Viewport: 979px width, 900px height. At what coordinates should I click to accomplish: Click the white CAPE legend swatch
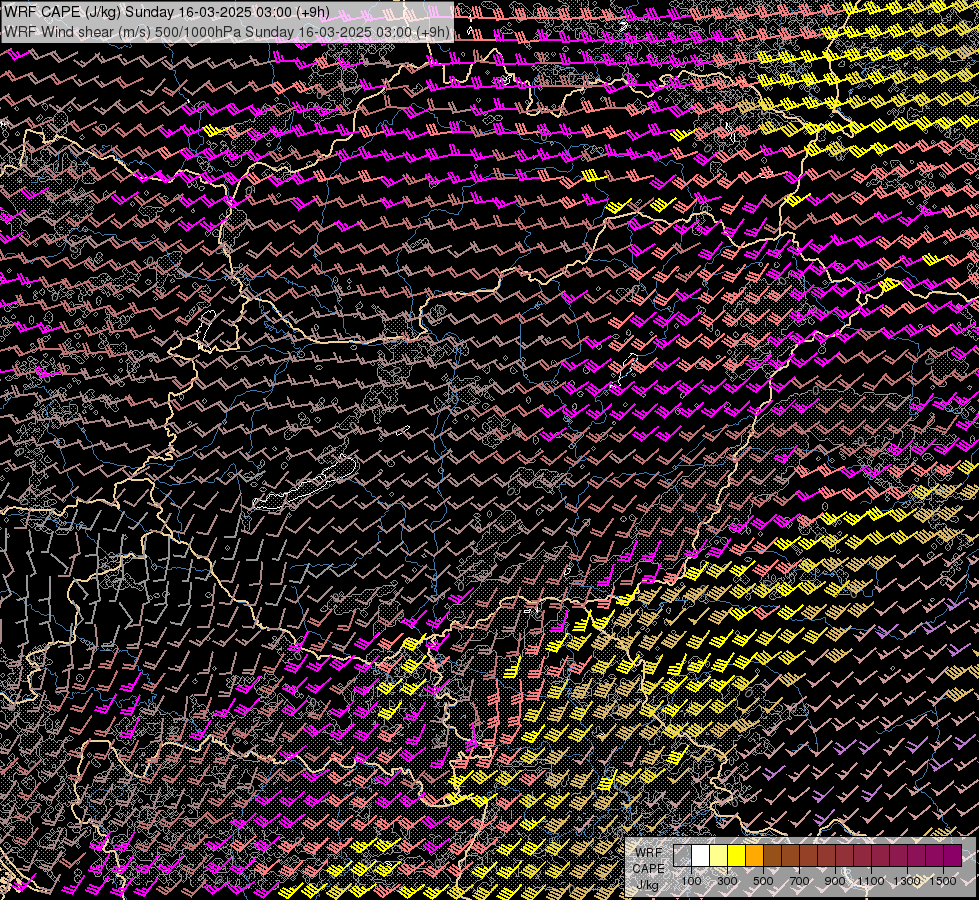(x=701, y=855)
